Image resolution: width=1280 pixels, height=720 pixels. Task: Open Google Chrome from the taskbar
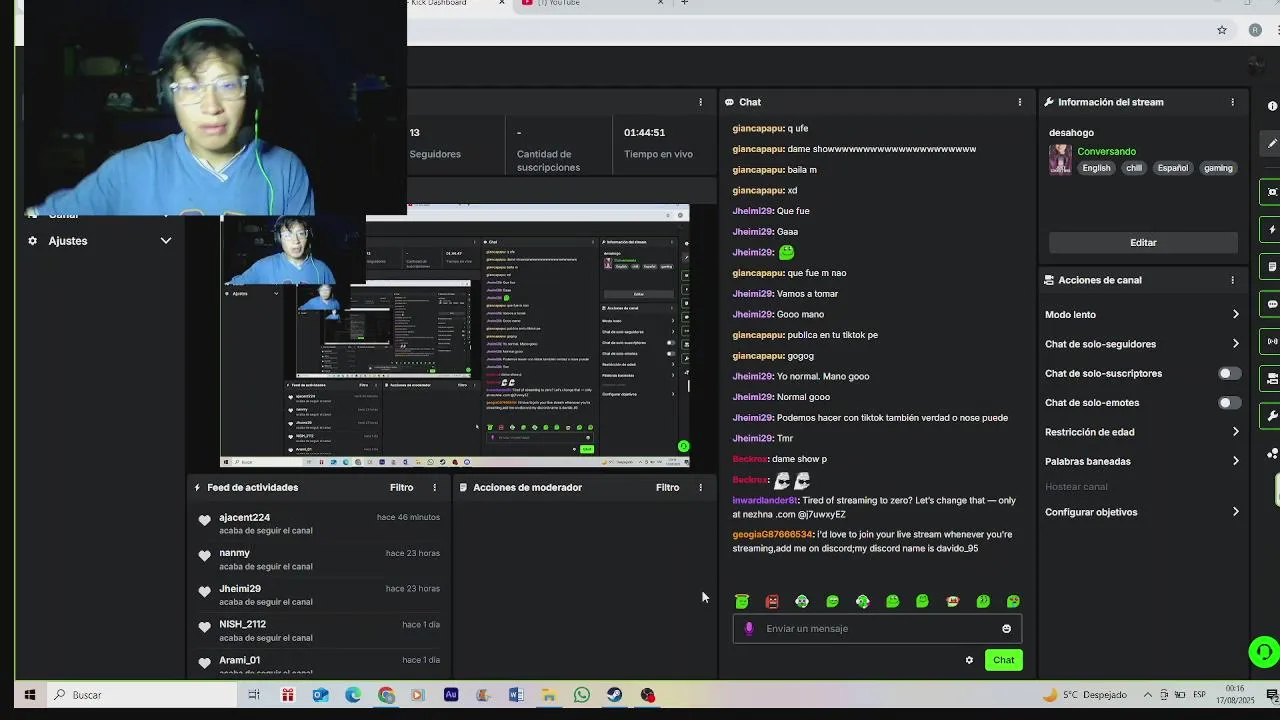(x=386, y=695)
